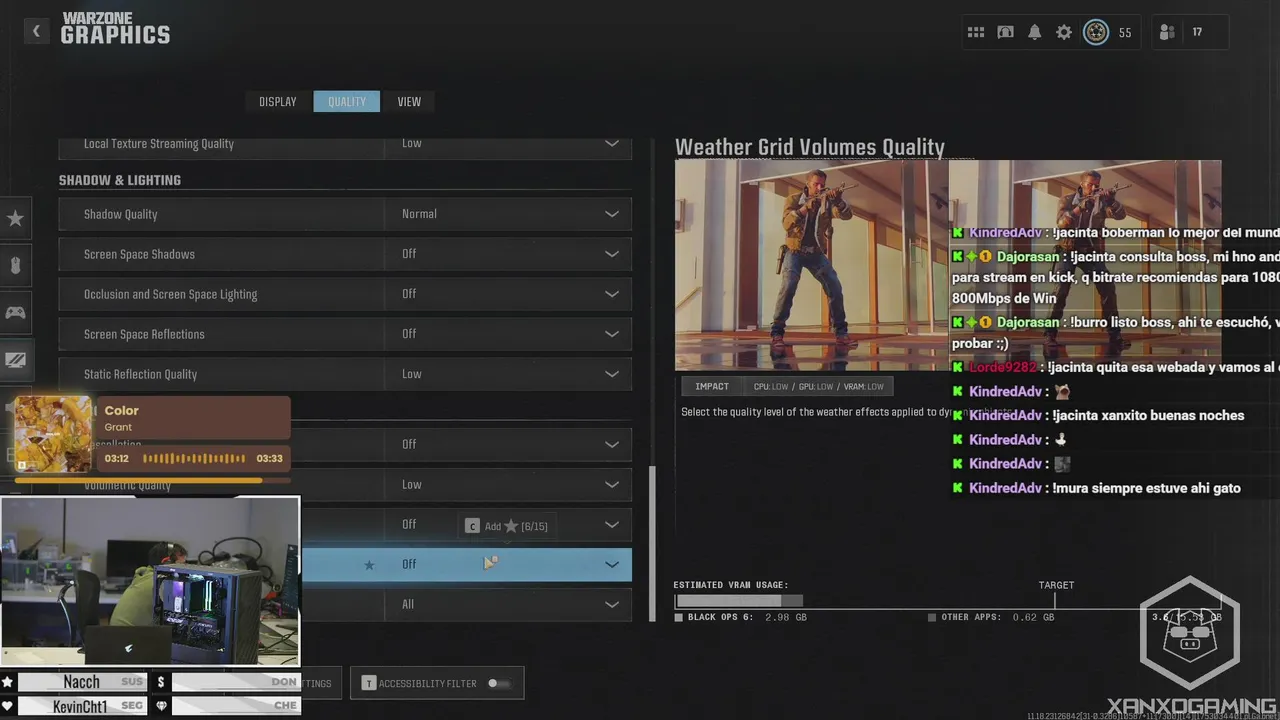Click the Static Reflection Quality label

(x=140, y=374)
